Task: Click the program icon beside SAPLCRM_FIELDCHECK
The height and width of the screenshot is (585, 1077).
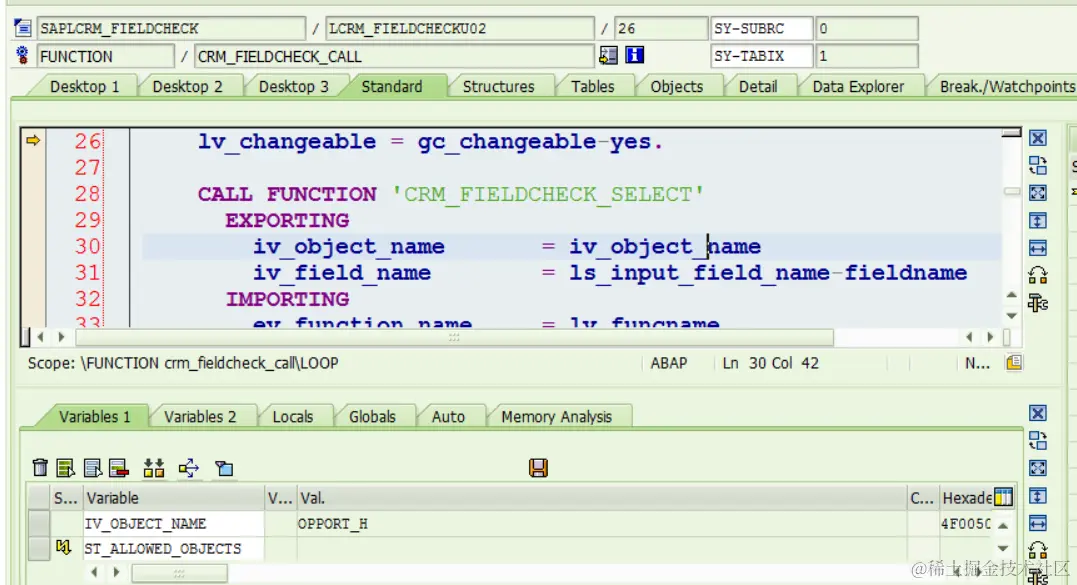Action: coord(23,28)
